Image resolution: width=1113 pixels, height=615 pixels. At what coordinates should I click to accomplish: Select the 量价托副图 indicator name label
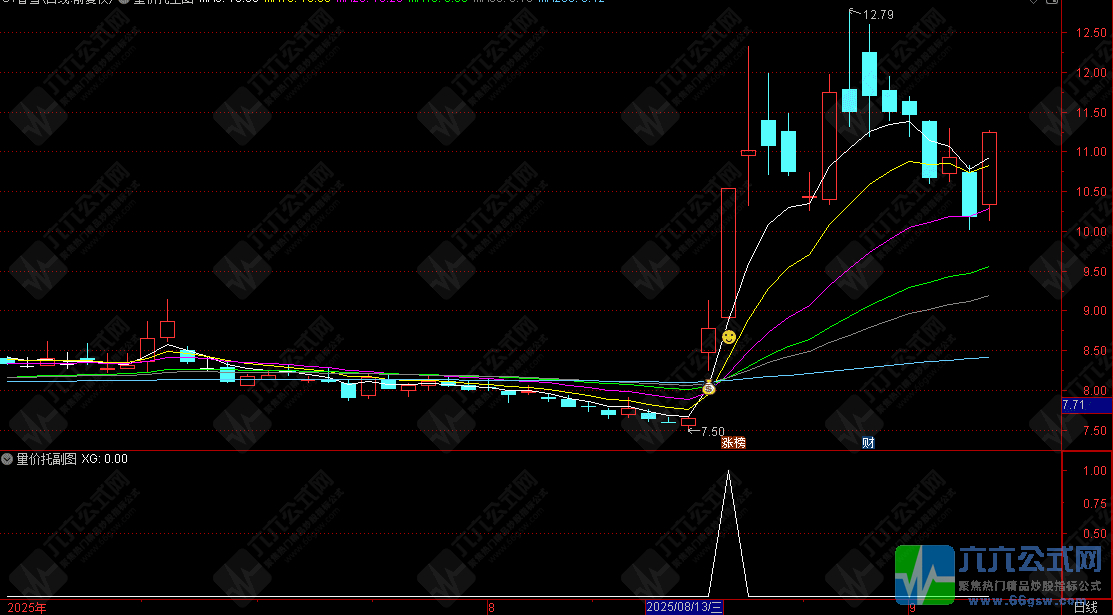46,459
